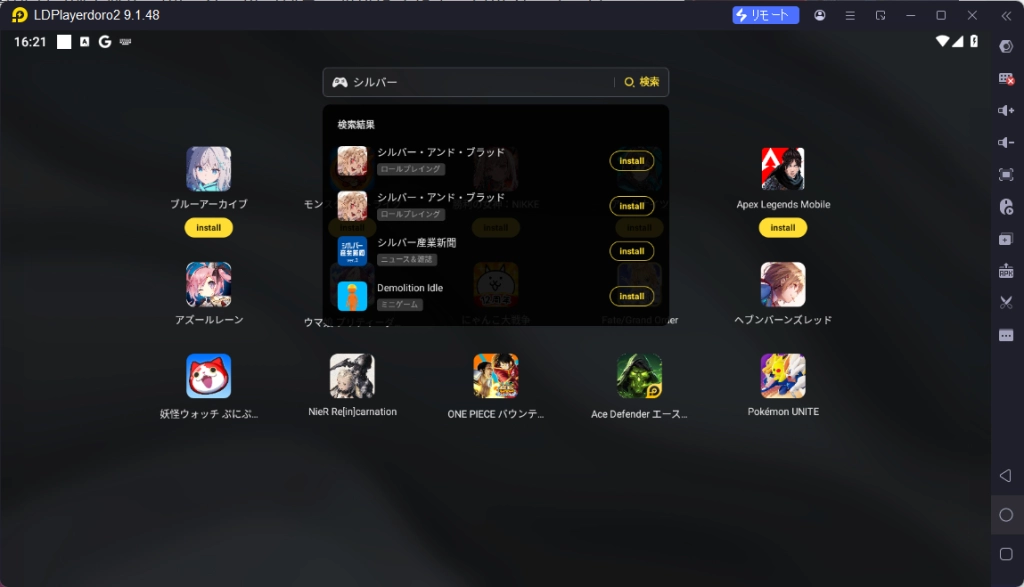This screenshot has width=1024, height=587.
Task: Click the battery icon in status bar
Action: [974, 41]
